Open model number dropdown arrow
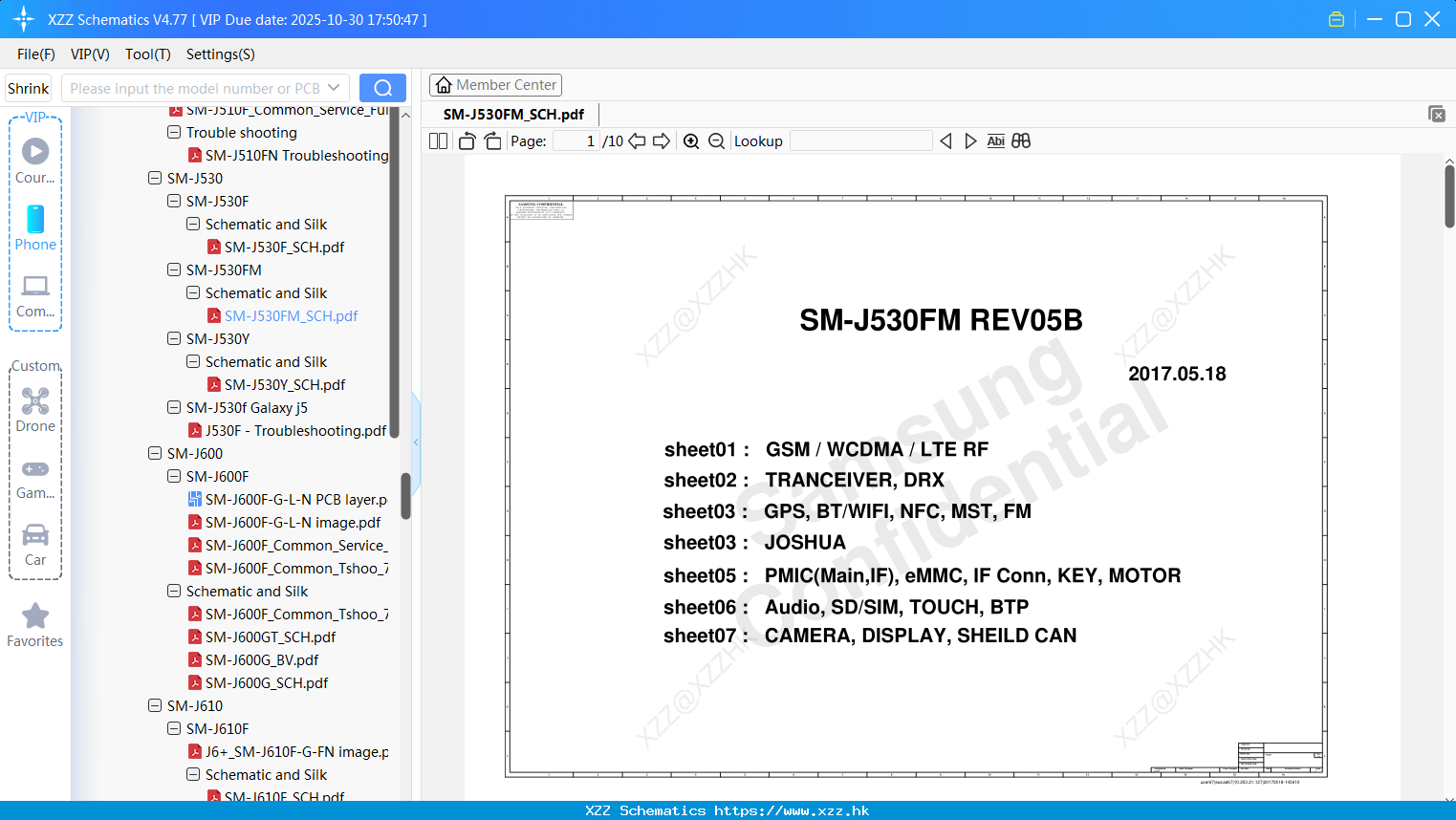The height and width of the screenshot is (820, 1456). click(x=334, y=88)
